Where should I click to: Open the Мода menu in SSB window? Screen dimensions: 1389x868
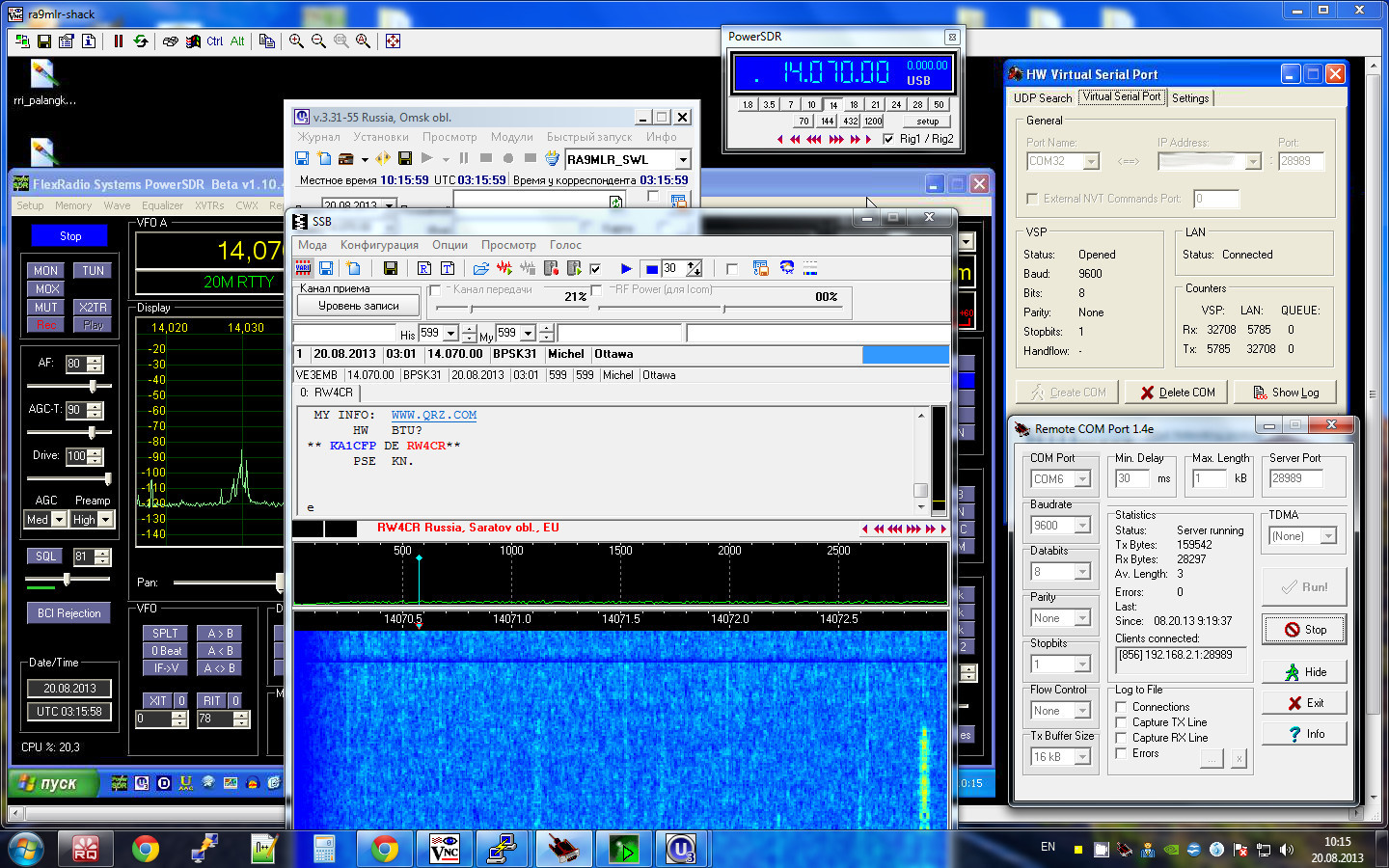(313, 245)
